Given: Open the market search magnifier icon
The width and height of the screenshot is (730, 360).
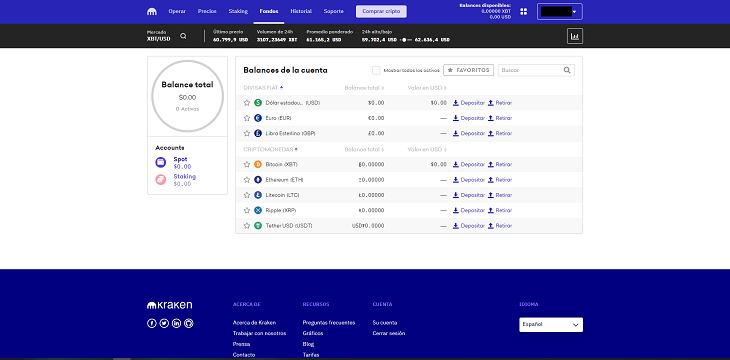Looking at the screenshot, I should [183, 36].
